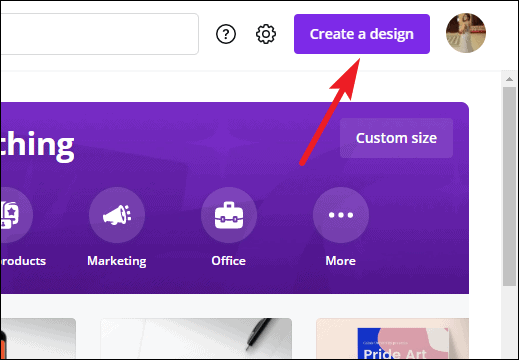Image resolution: width=519 pixels, height=360 pixels.
Task: Click the Custom size button
Action: click(396, 138)
